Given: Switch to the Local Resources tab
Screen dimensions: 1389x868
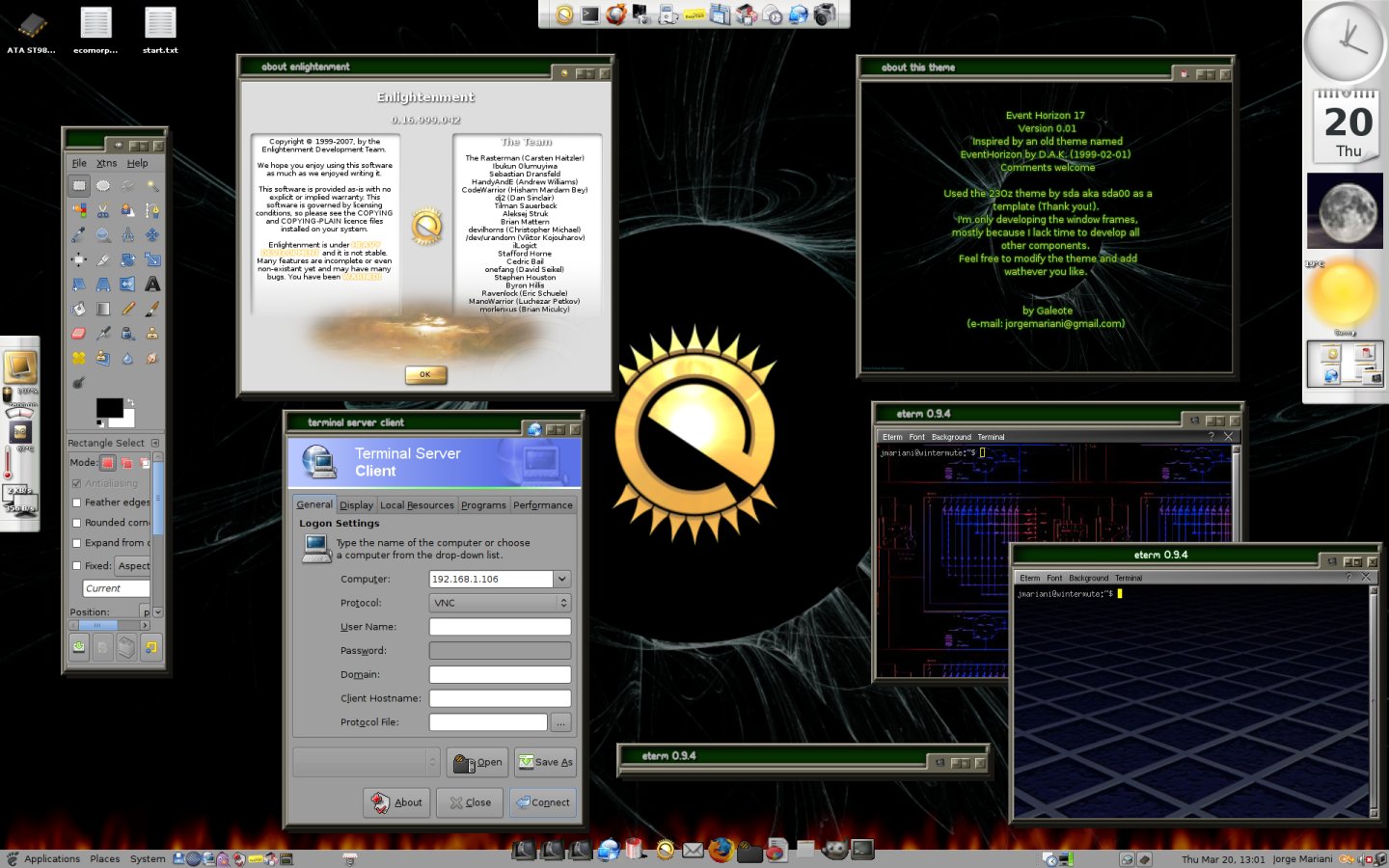Looking at the screenshot, I should 417,504.
